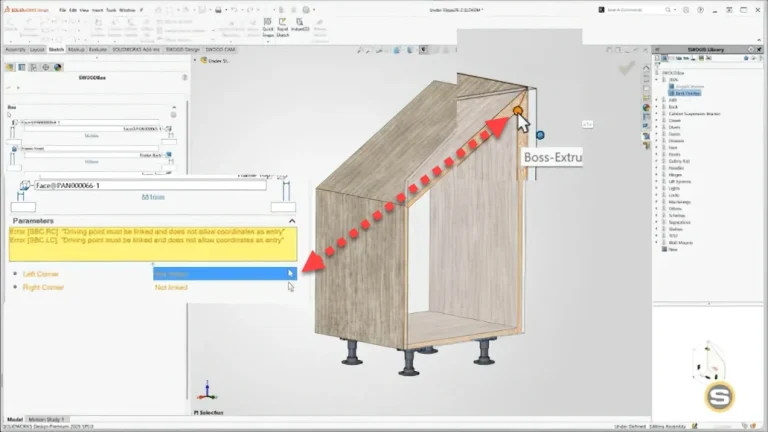Click the Quick Snaps tool
The image size is (768, 432).
coord(268,27)
